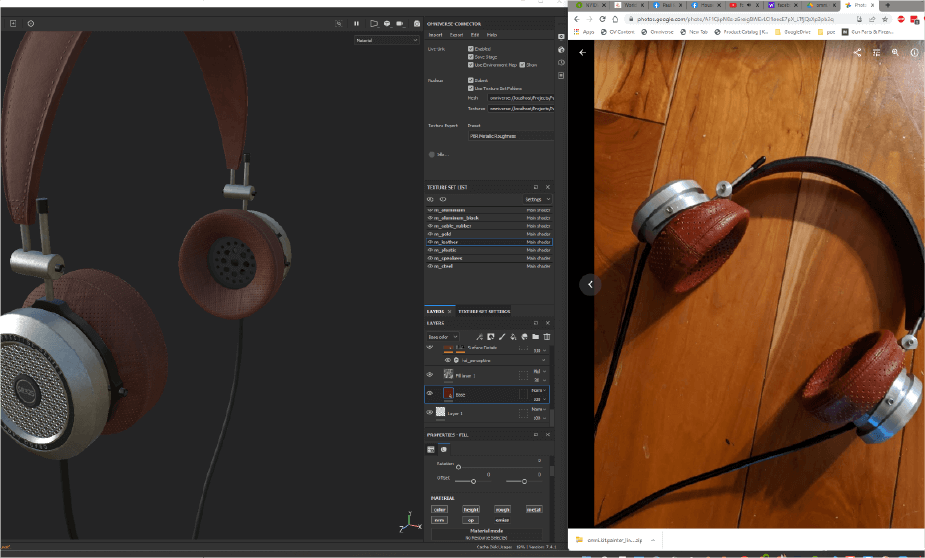Toggle the Enabled checkbox for Live link
The height and width of the screenshot is (558, 925).
coord(470,48)
